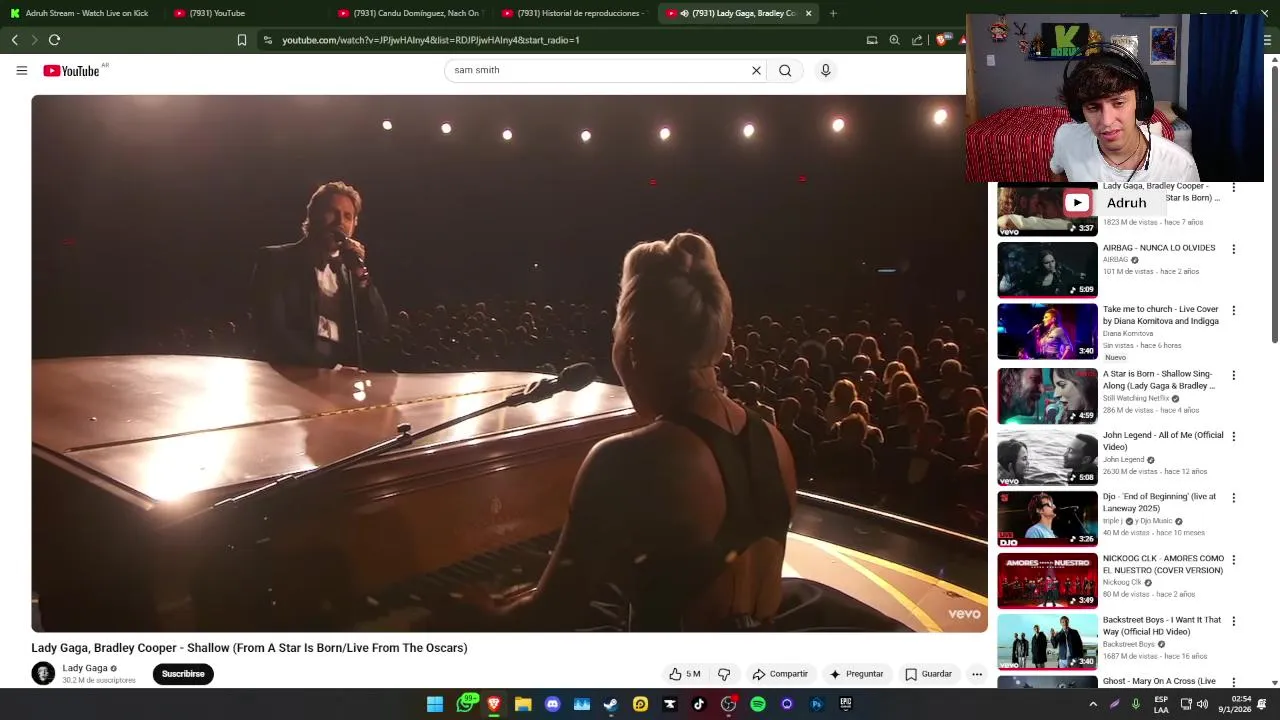Click the address bar URL
The height and width of the screenshot is (720, 1280).
click(431, 40)
